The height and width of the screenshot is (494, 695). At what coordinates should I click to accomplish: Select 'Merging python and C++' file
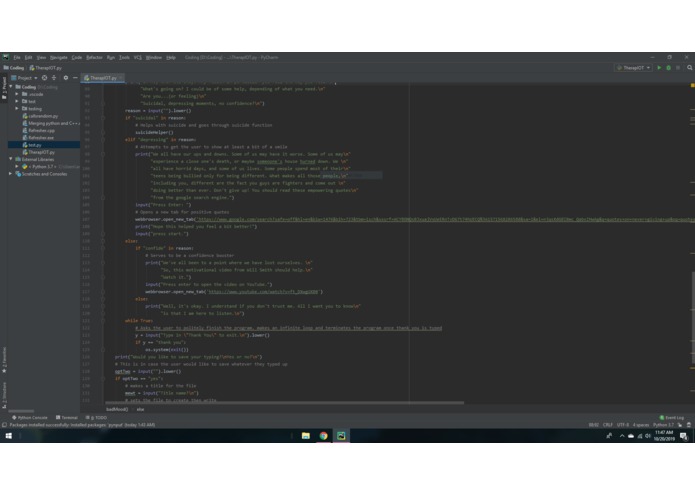click(51, 123)
